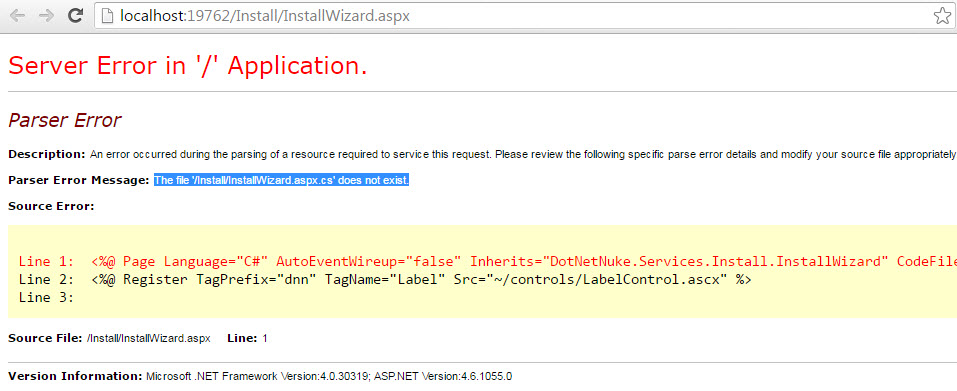
Task: Click the browser forward arrow
Action: point(46,16)
